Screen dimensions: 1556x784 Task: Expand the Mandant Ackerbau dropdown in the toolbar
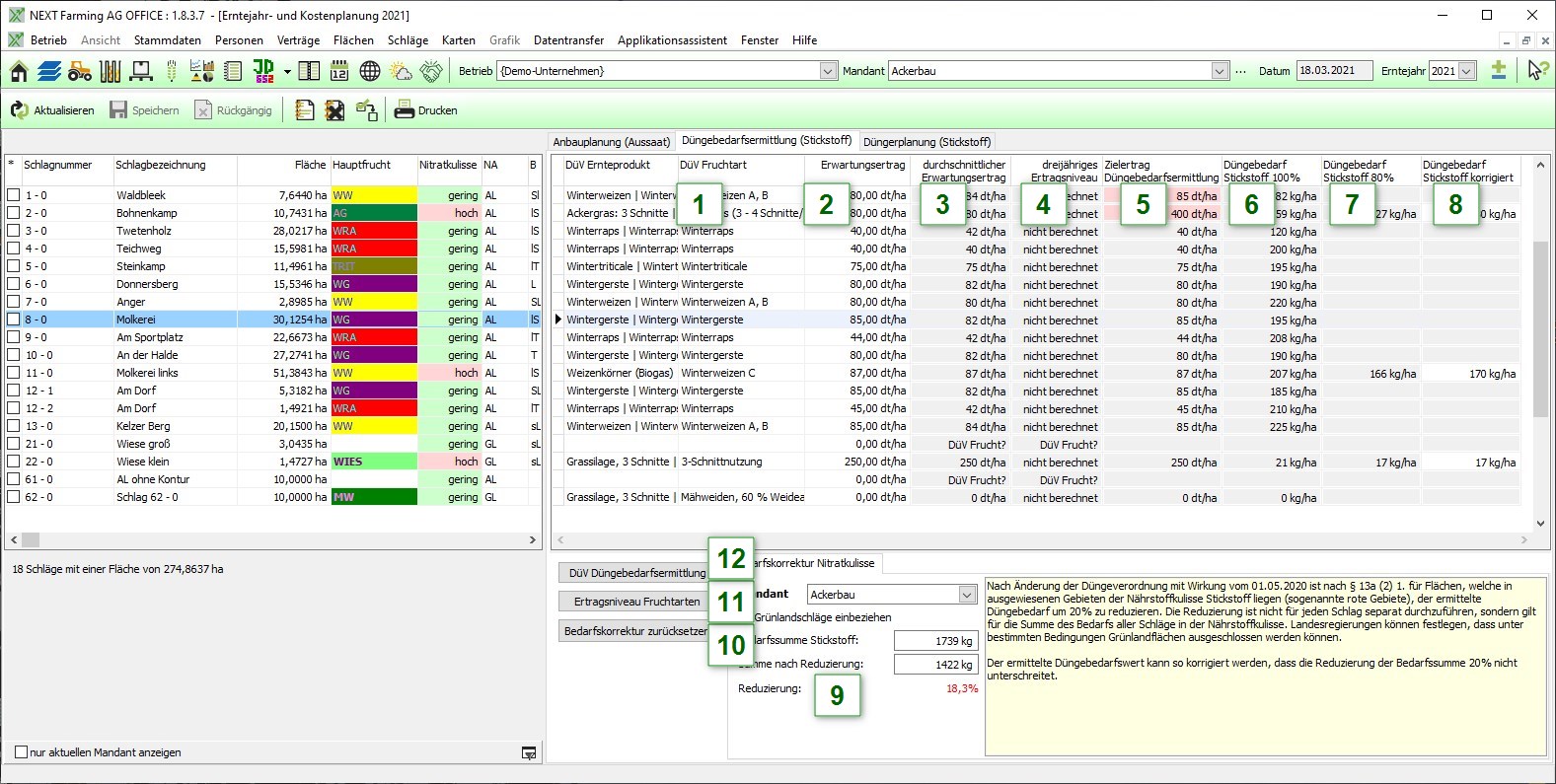[1220, 71]
